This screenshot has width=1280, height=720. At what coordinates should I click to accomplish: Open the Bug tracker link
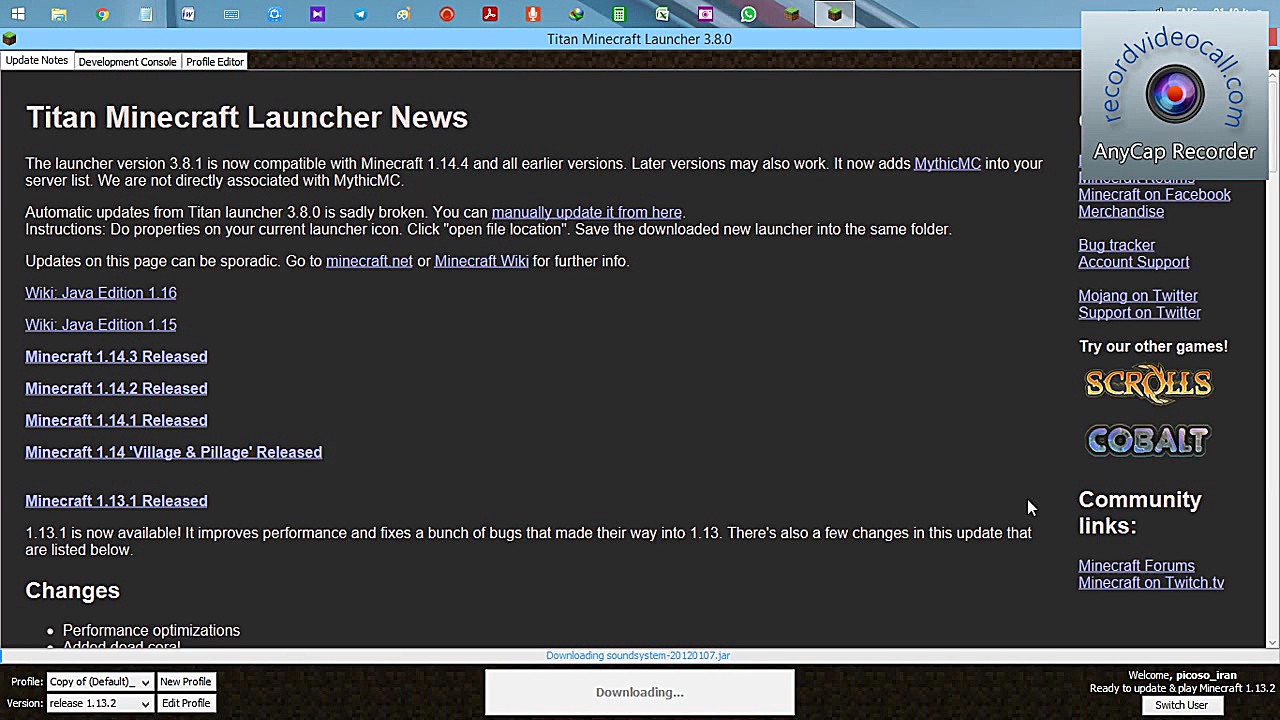1116,246
